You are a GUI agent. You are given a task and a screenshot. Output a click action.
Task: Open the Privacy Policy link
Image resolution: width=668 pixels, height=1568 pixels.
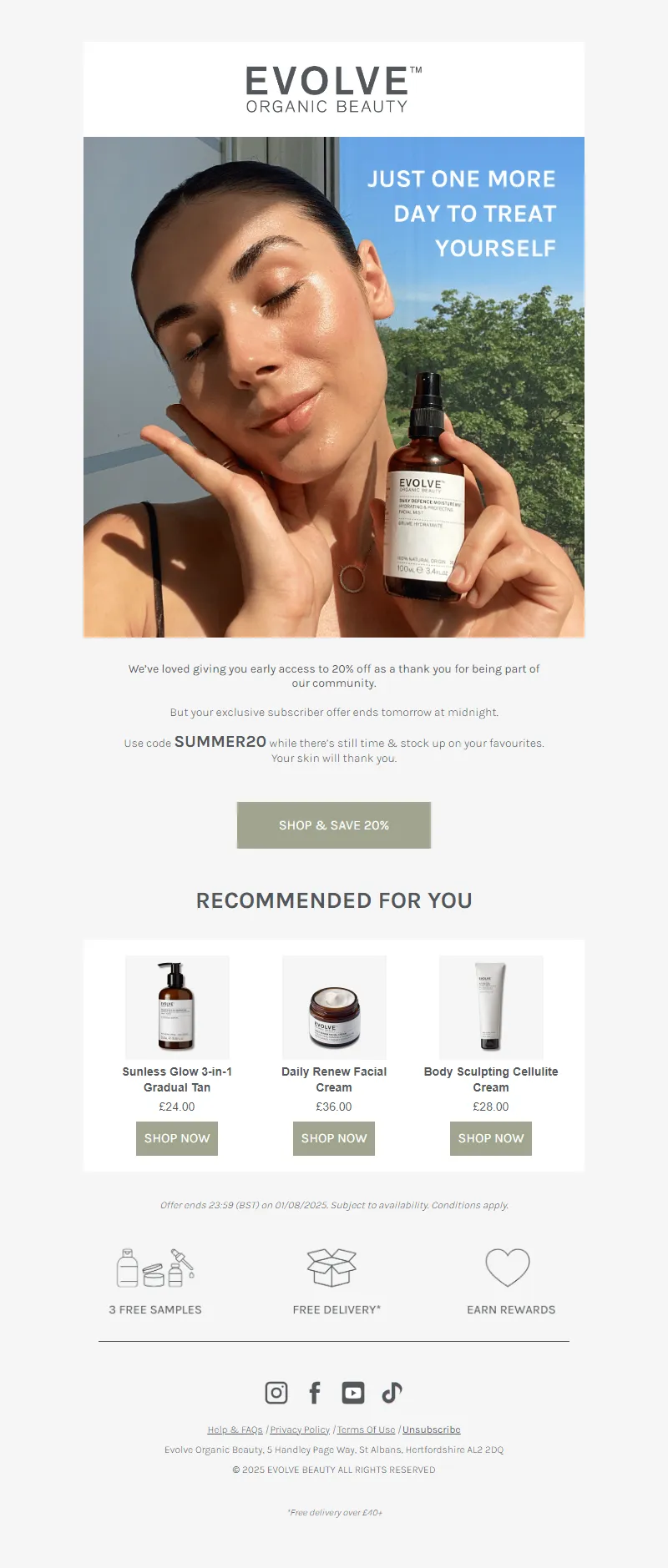tap(300, 1429)
